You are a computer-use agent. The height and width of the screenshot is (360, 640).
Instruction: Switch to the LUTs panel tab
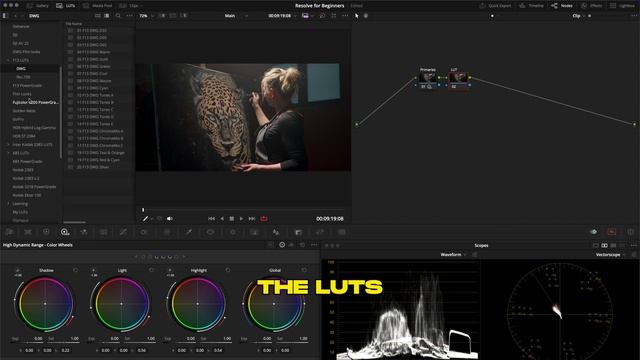[66, 6]
